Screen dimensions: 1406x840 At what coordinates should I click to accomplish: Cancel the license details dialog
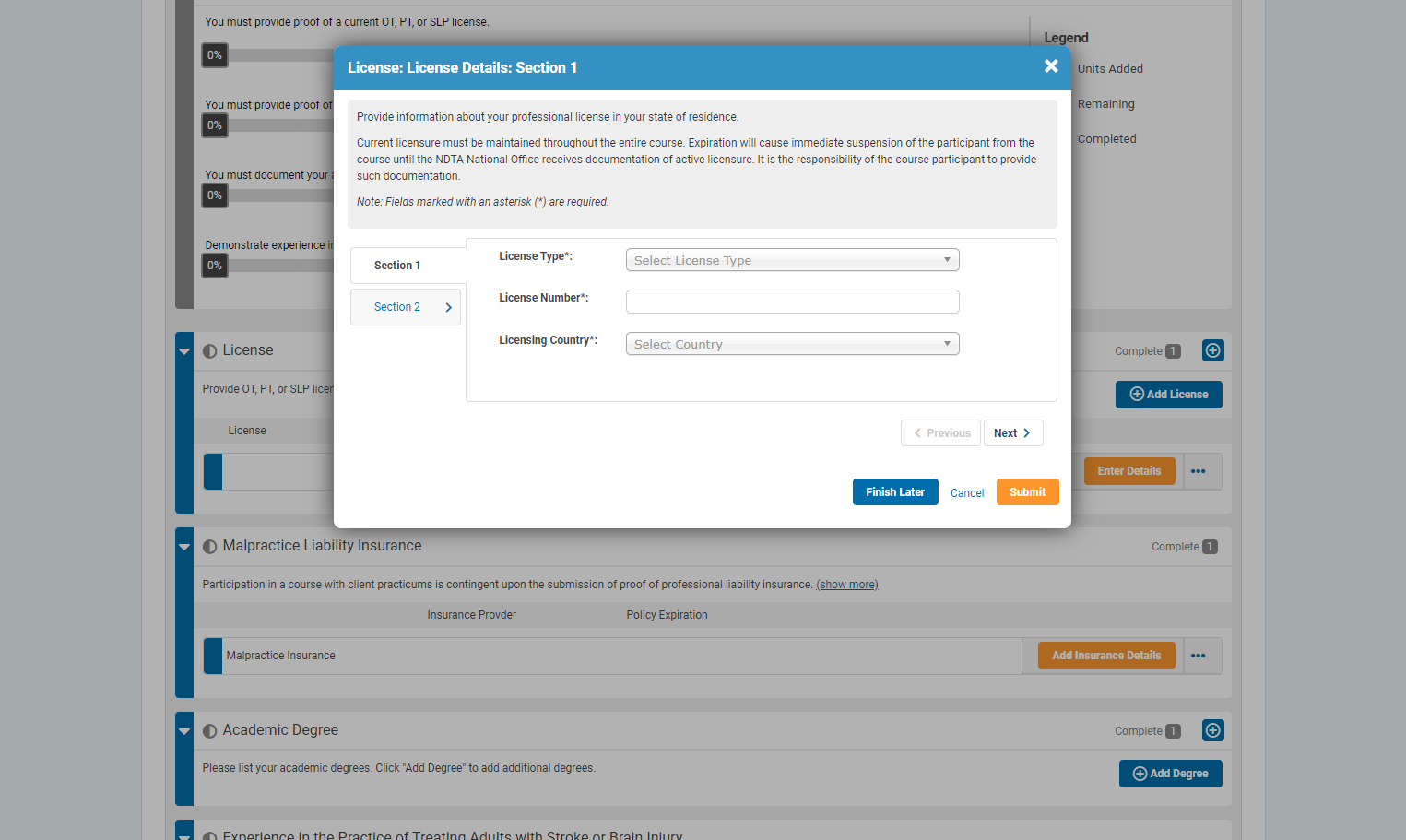pyautogui.click(x=967, y=493)
